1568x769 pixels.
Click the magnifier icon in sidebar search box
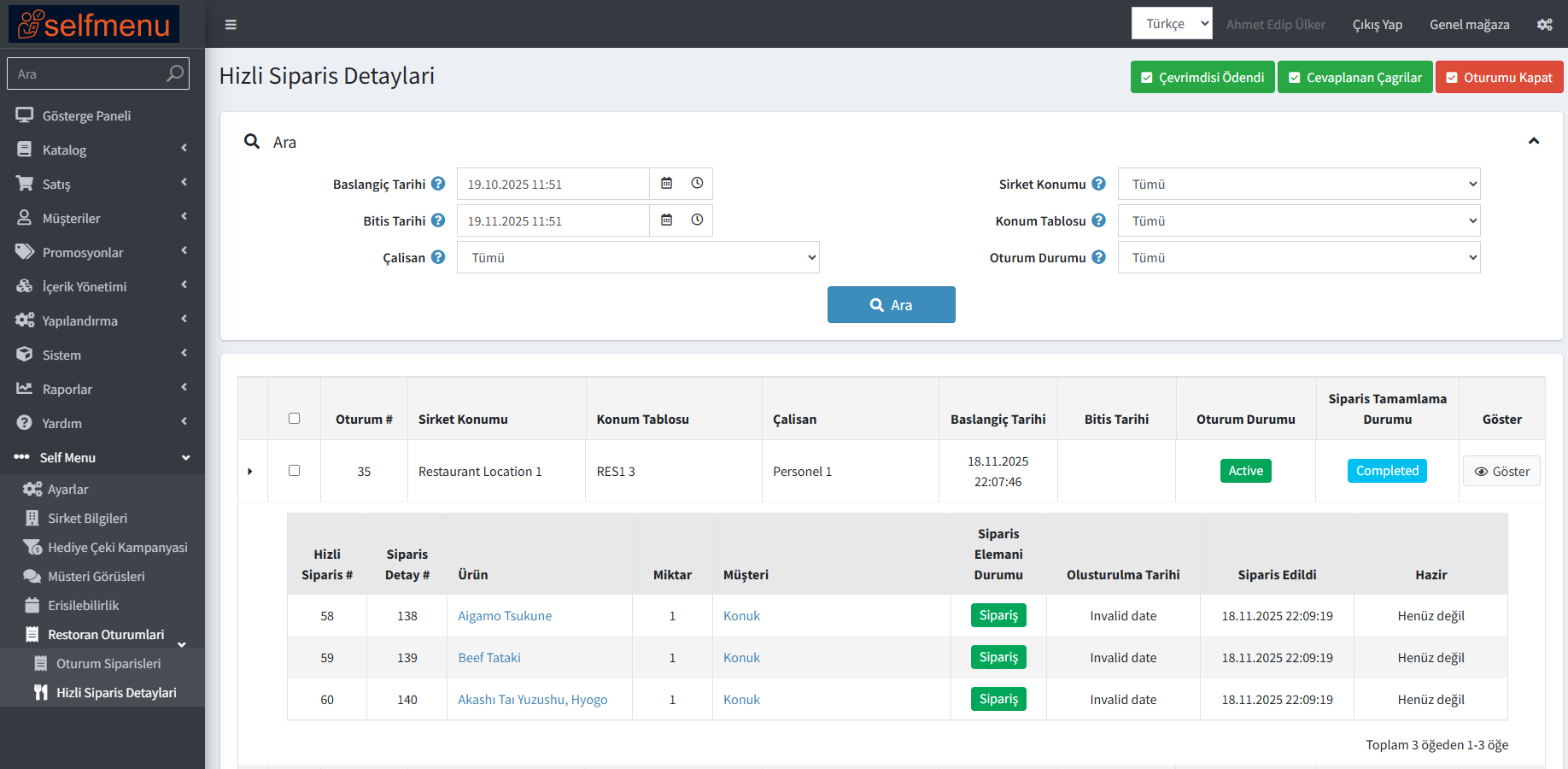tap(174, 73)
